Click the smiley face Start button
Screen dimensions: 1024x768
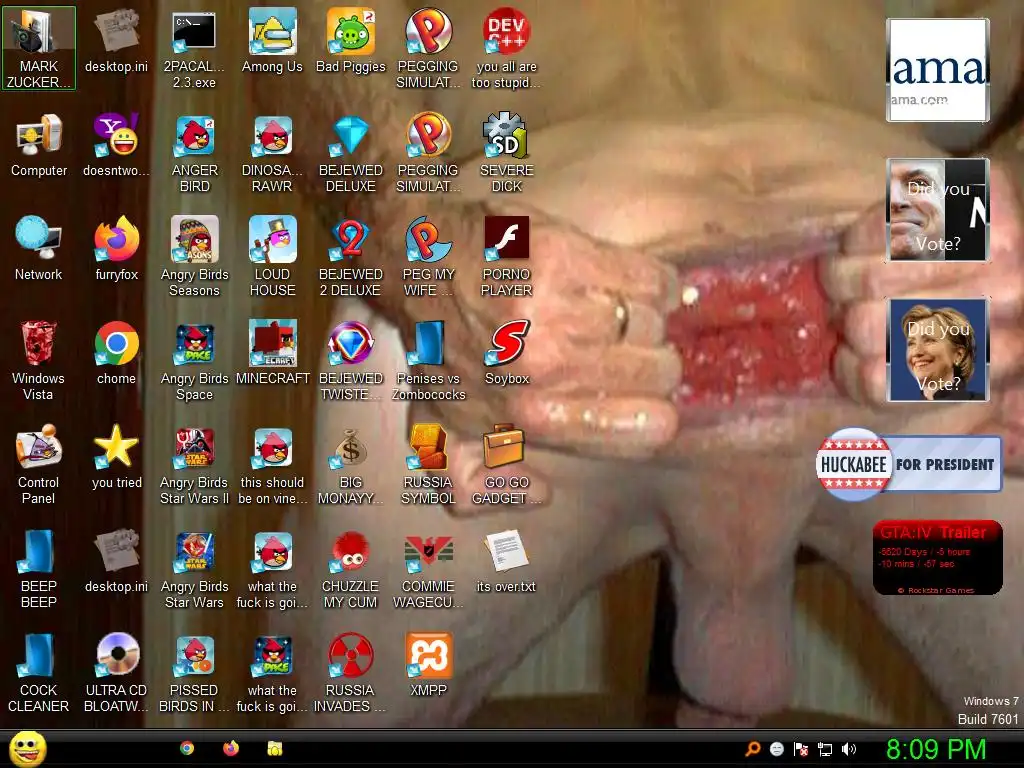click(x=27, y=749)
